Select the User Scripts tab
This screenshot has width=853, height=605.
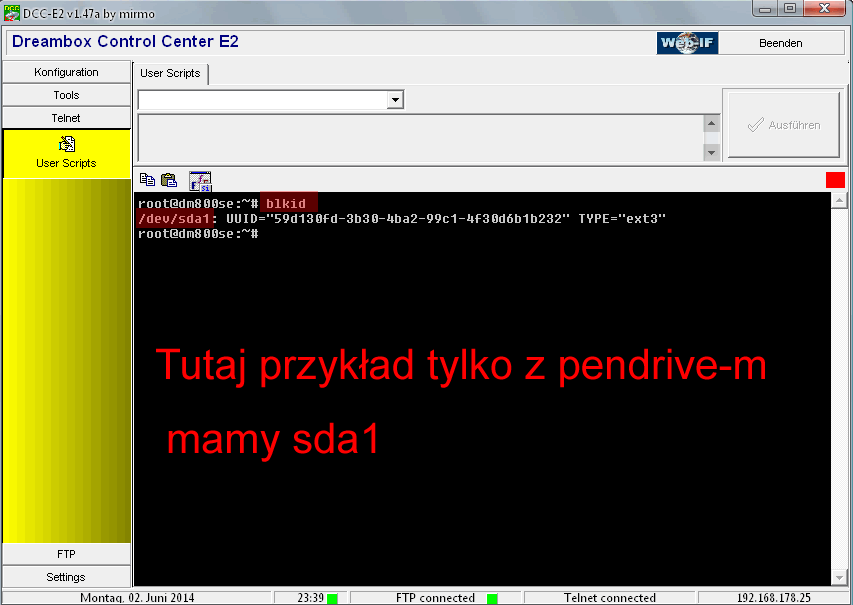[x=170, y=73]
